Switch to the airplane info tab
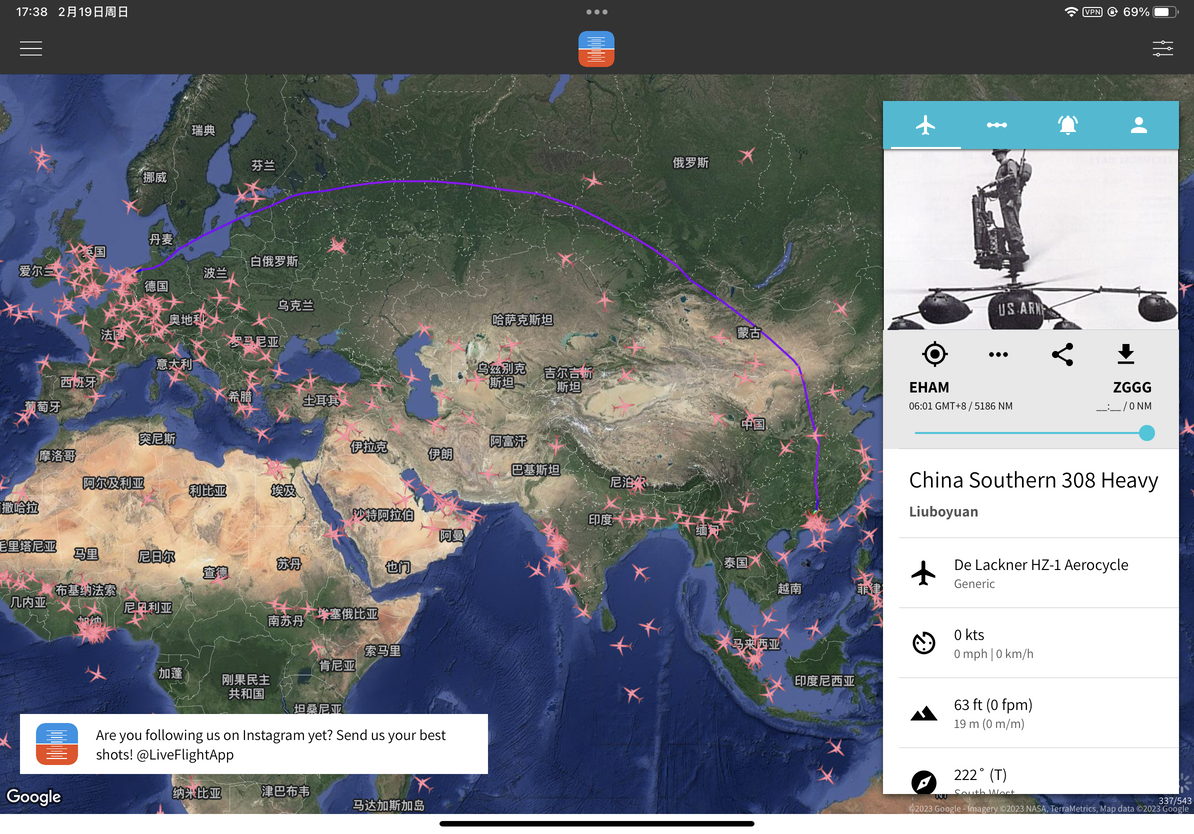Screen dimensions: 1194x834 [925, 125]
